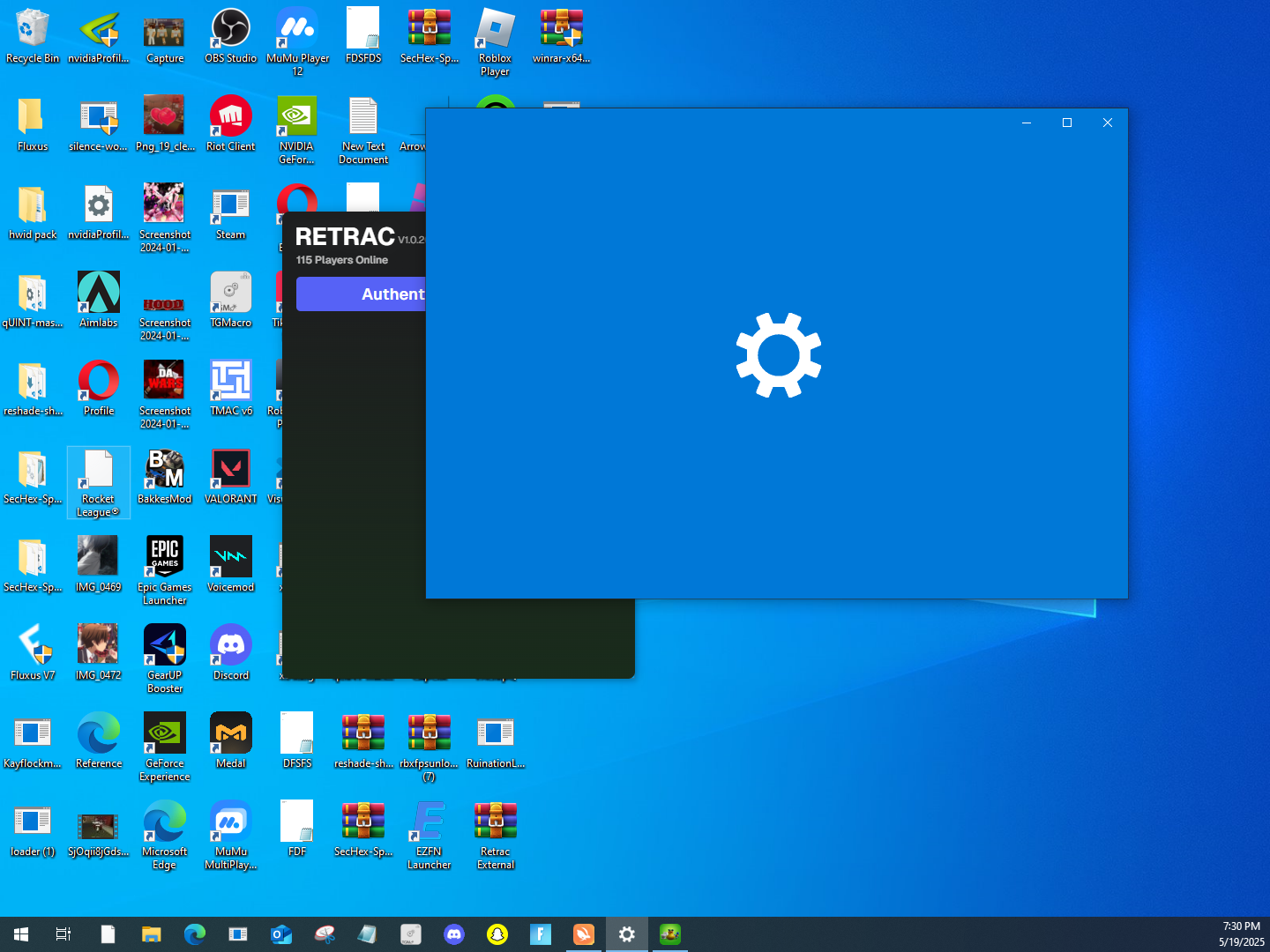Select the VALORANT desktop shortcut
Image resolution: width=1270 pixels, height=952 pixels.
click(230, 477)
